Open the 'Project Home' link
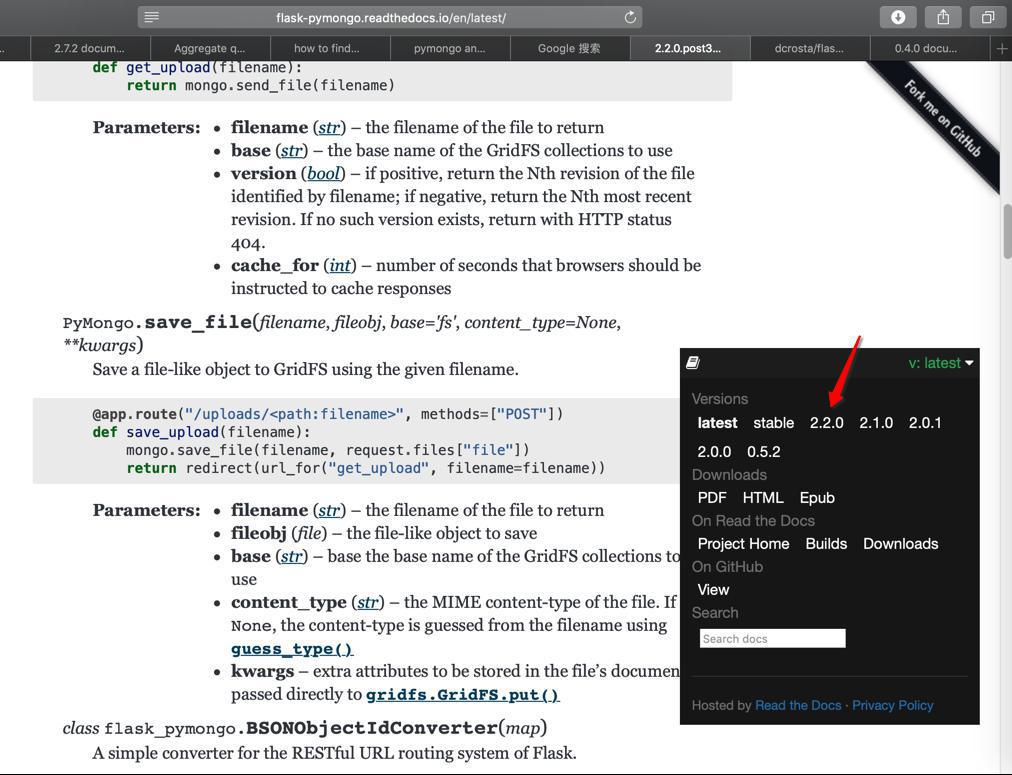Image resolution: width=1012 pixels, height=775 pixels. click(x=744, y=544)
